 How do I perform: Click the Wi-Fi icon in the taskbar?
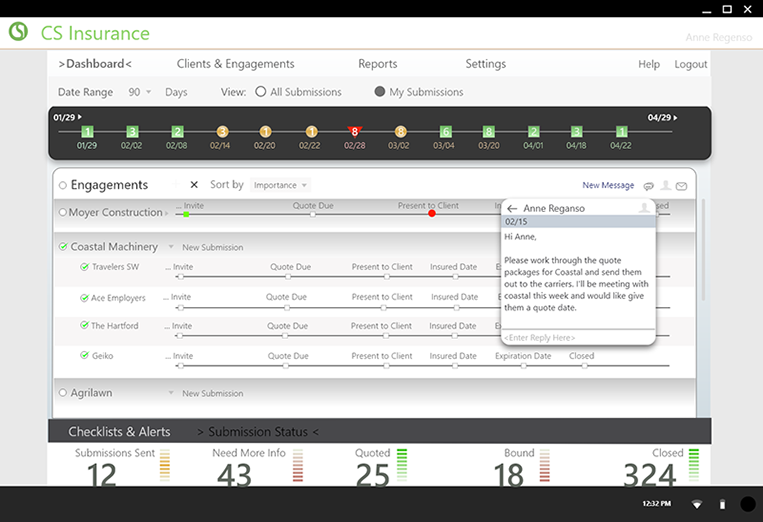pos(697,504)
